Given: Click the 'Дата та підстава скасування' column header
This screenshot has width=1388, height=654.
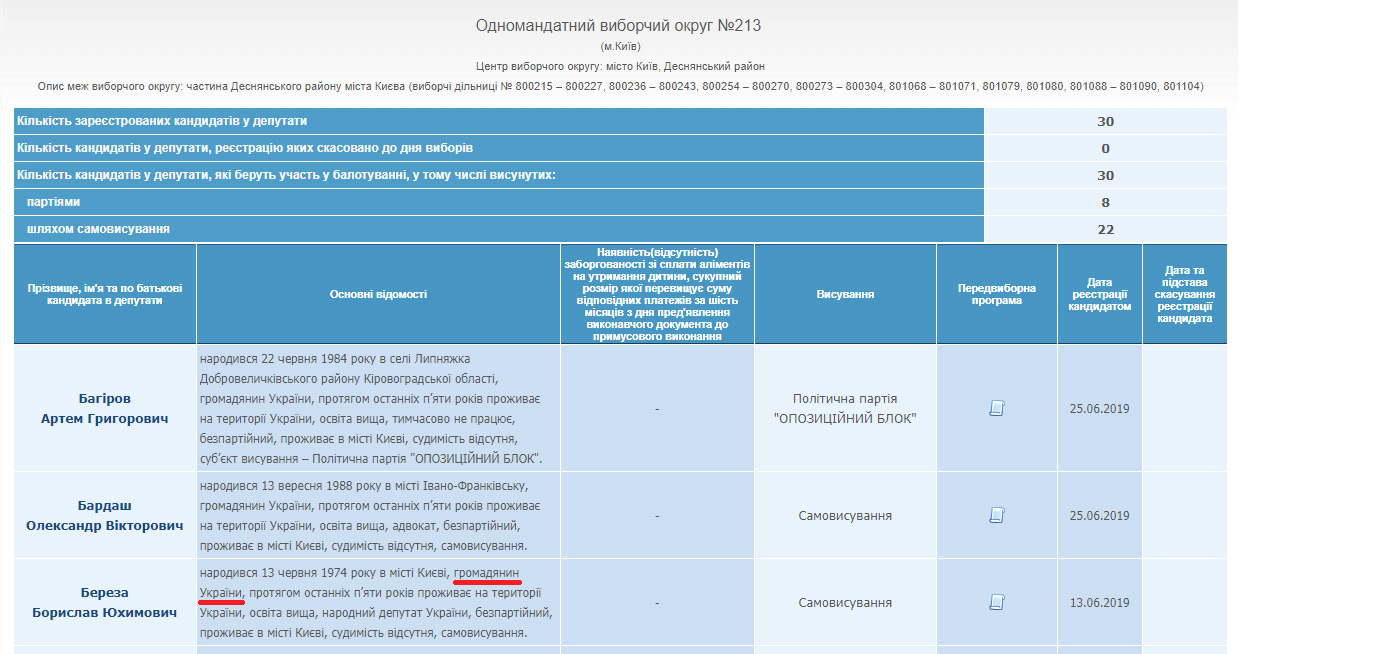Looking at the screenshot, I should [1184, 294].
